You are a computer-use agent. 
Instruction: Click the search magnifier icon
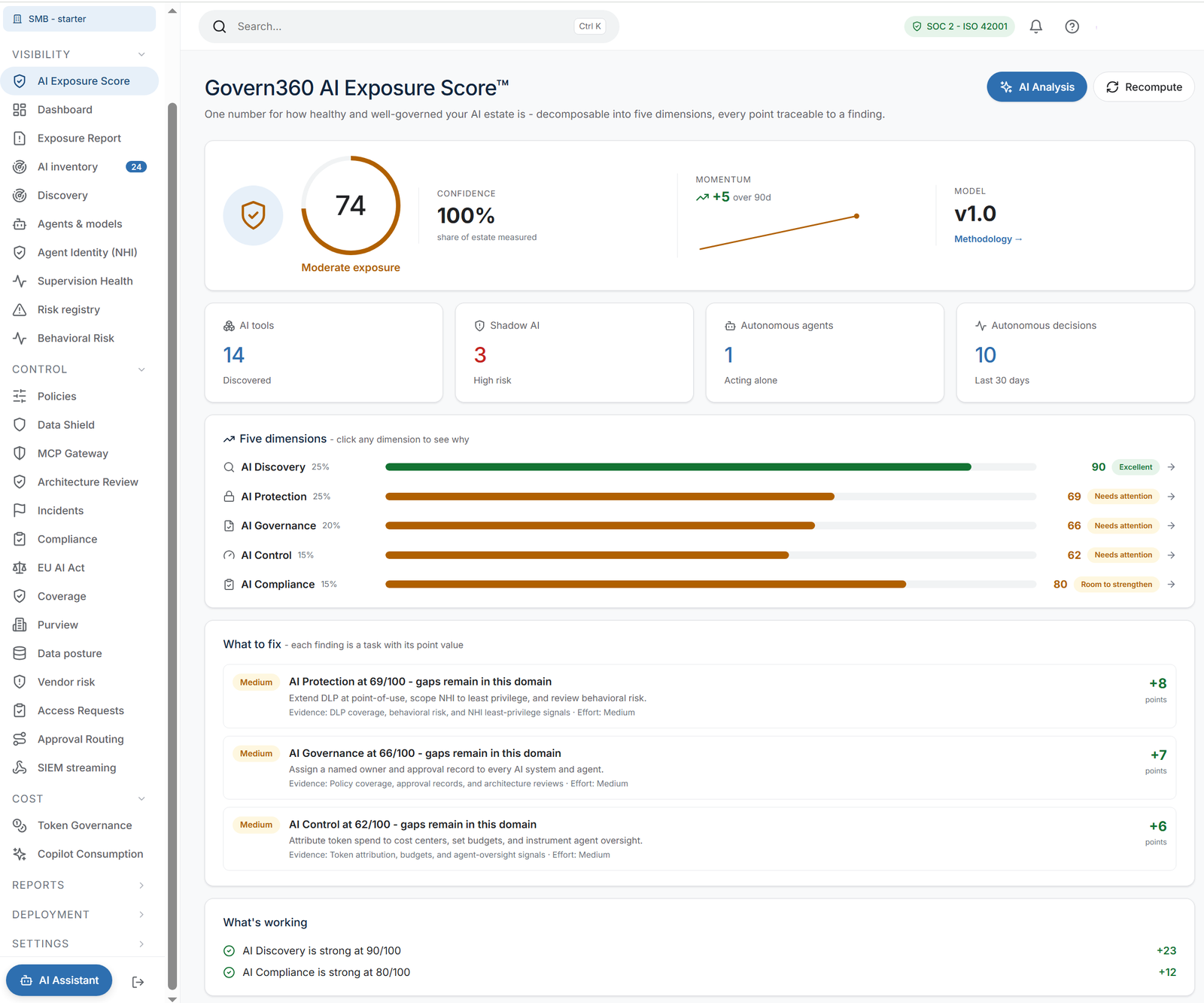(x=220, y=27)
